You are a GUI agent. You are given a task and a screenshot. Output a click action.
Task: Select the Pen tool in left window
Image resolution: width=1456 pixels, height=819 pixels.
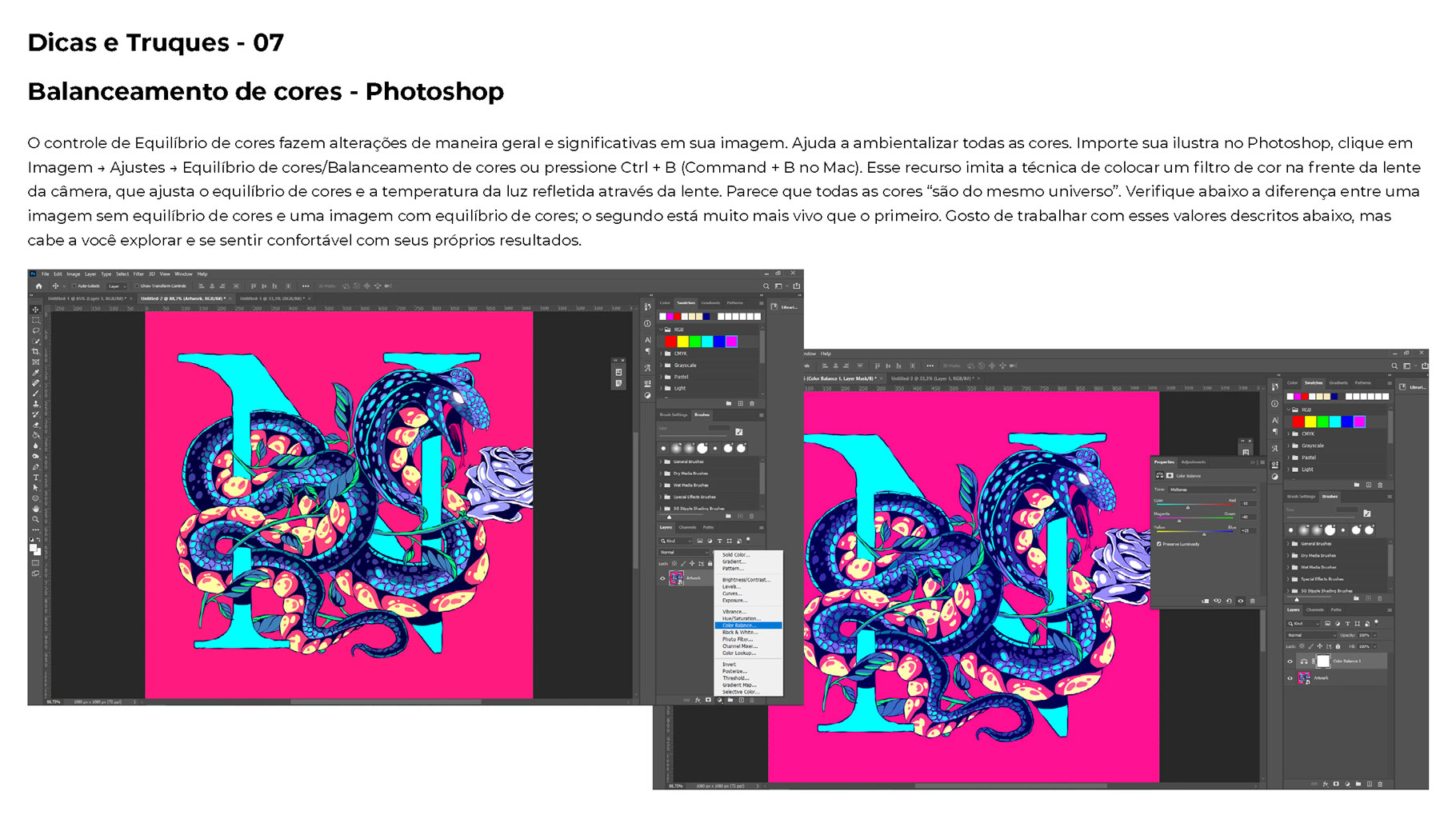[35, 466]
